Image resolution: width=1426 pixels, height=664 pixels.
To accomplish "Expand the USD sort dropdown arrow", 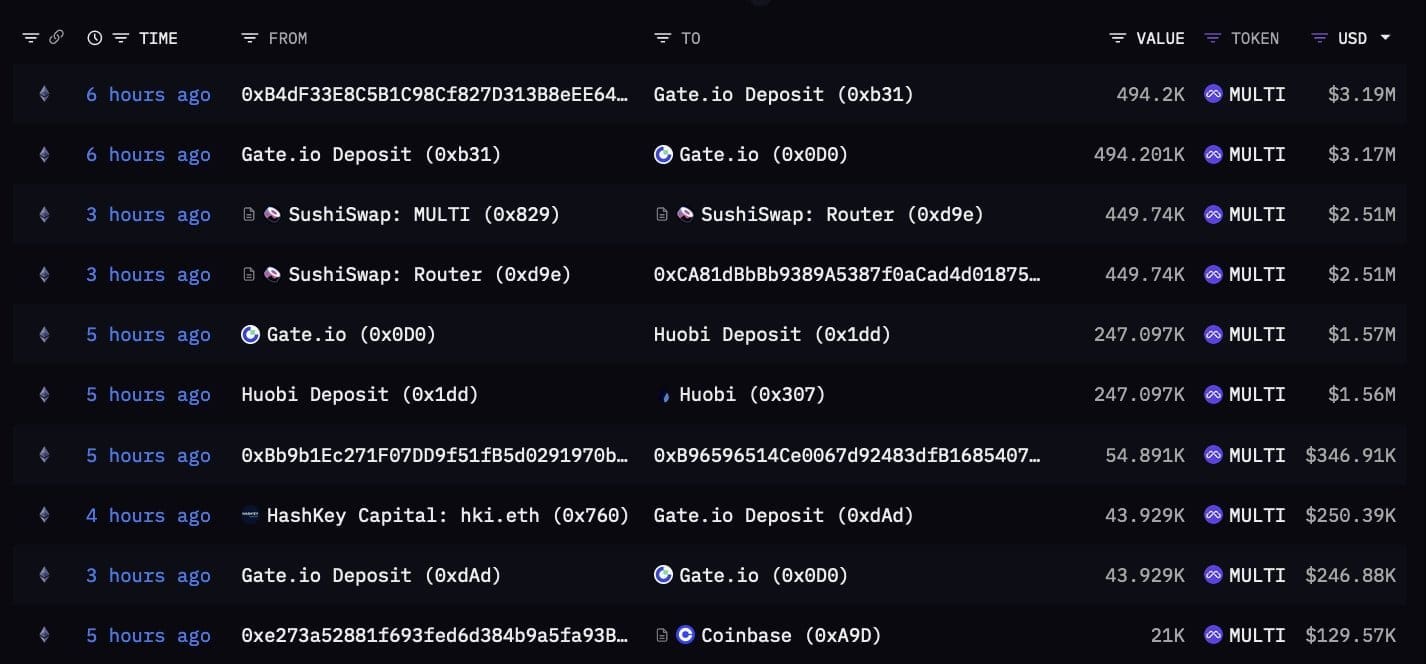I will click(x=1386, y=38).
